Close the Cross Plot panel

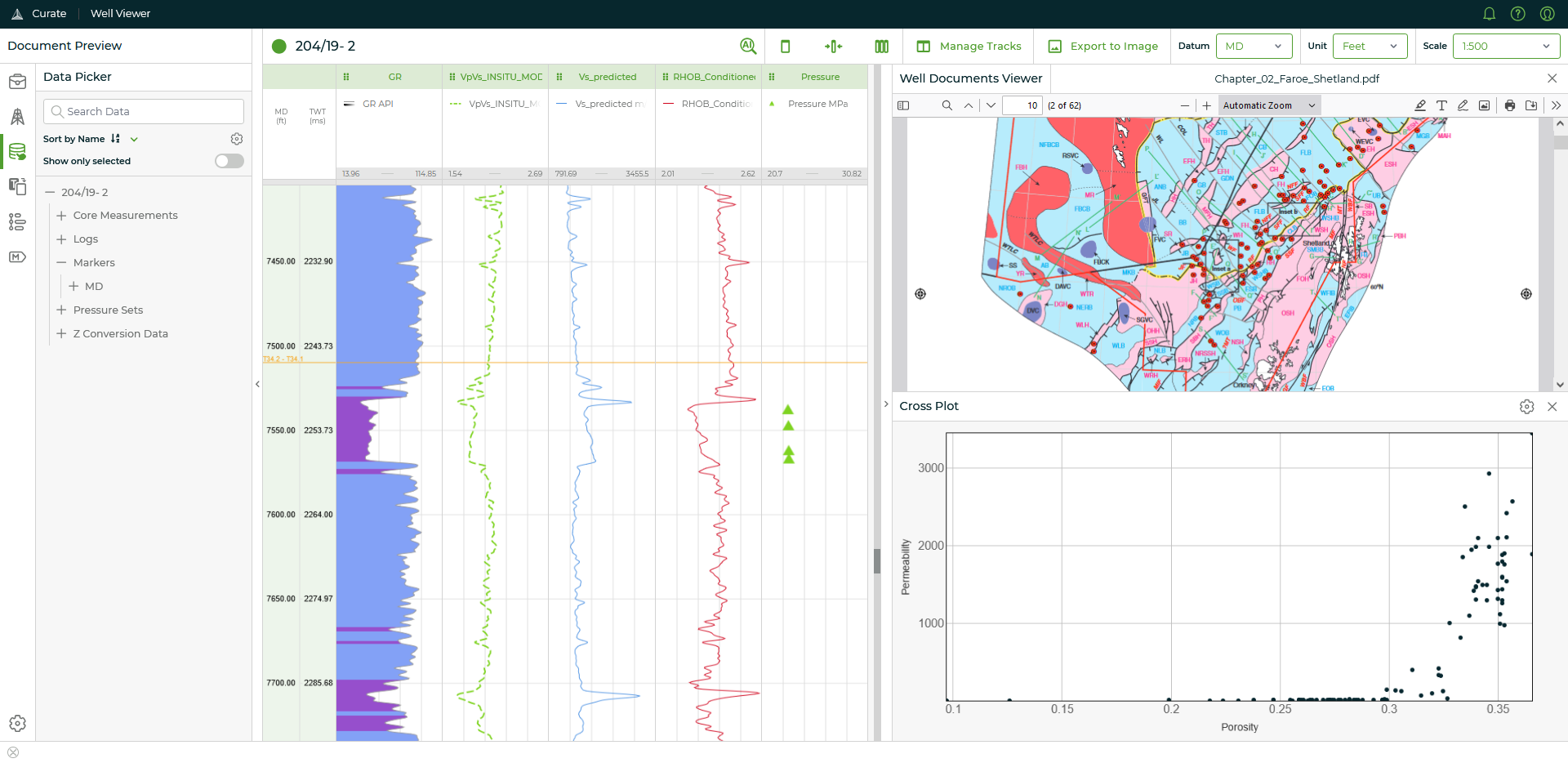[x=1552, y=407]
